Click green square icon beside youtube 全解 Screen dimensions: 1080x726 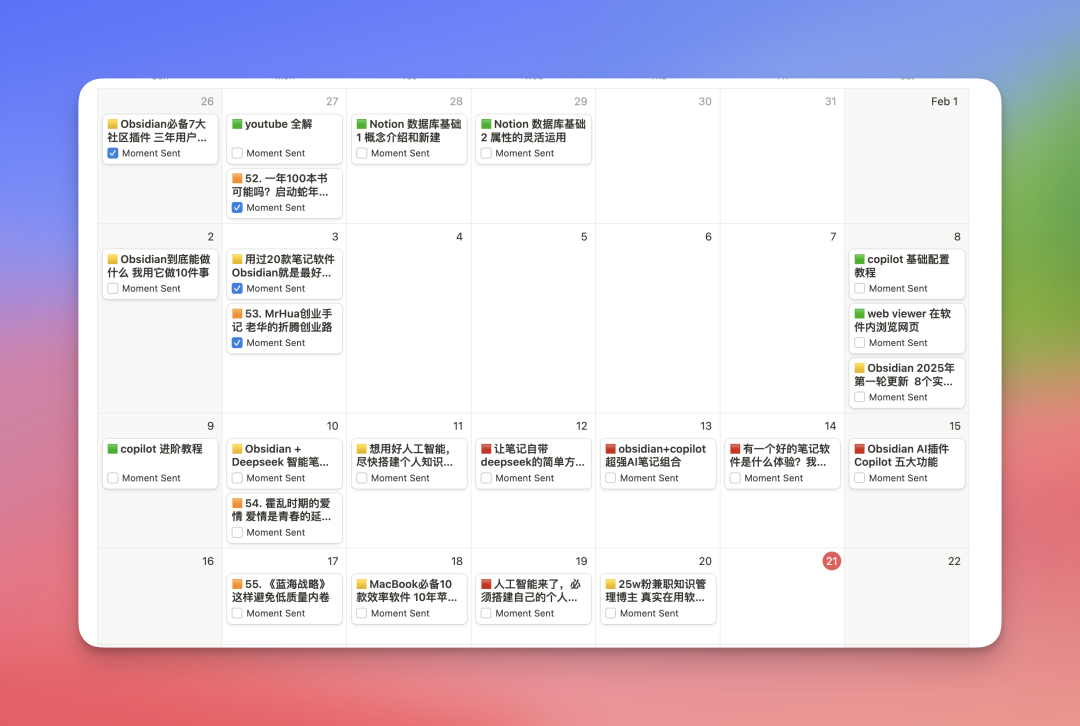[x=237, y=125]
